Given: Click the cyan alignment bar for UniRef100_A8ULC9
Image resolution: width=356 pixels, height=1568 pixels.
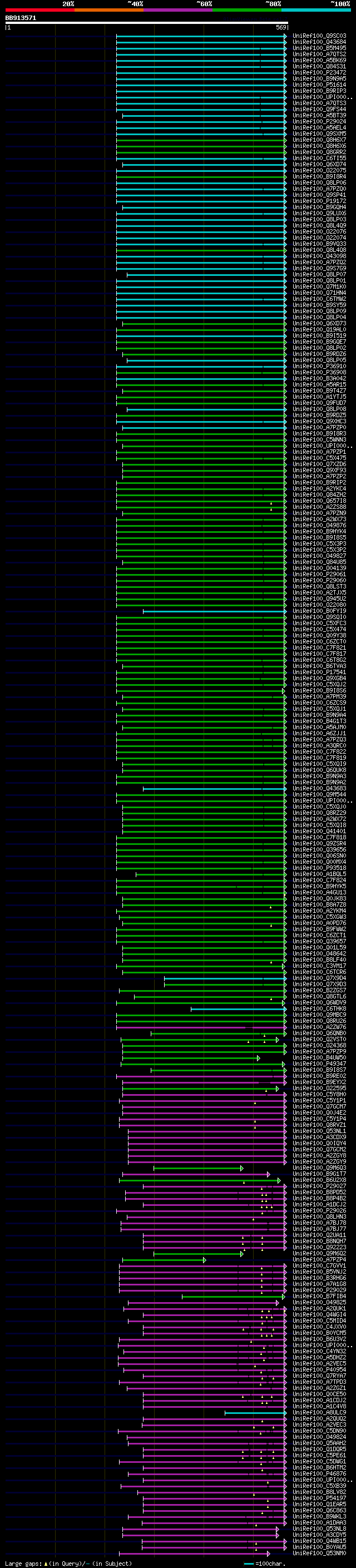Looking at the screenshot, I should 255,1412.
